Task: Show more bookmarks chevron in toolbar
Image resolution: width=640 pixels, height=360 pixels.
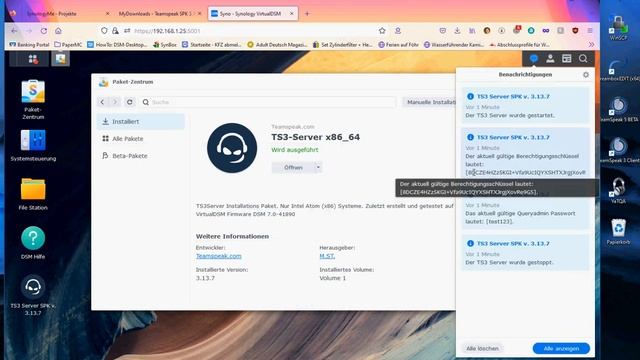Action: click(591, 44)
